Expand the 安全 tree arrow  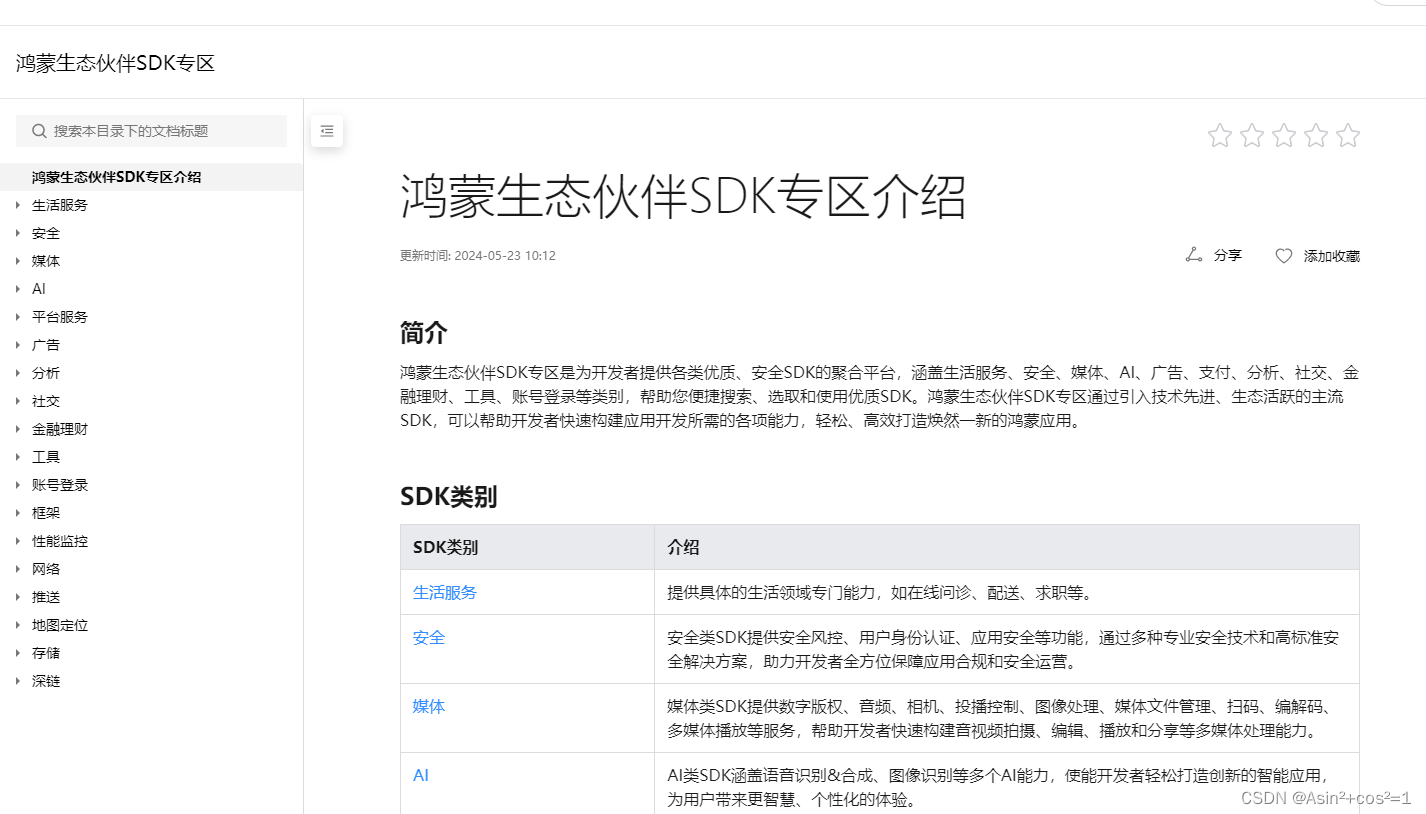(x=18, y=233)
